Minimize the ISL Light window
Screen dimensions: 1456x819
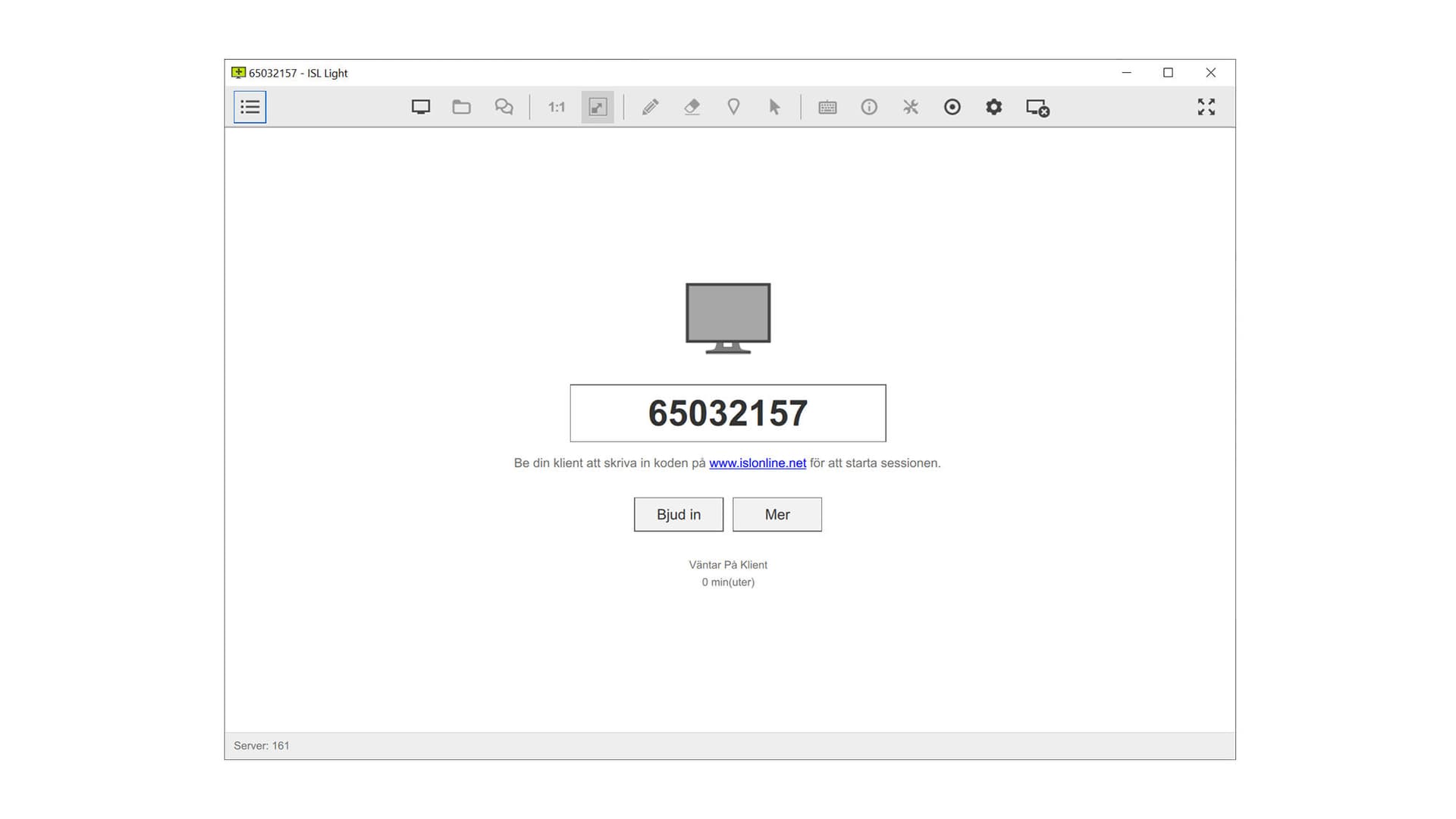pos(1127,73)
